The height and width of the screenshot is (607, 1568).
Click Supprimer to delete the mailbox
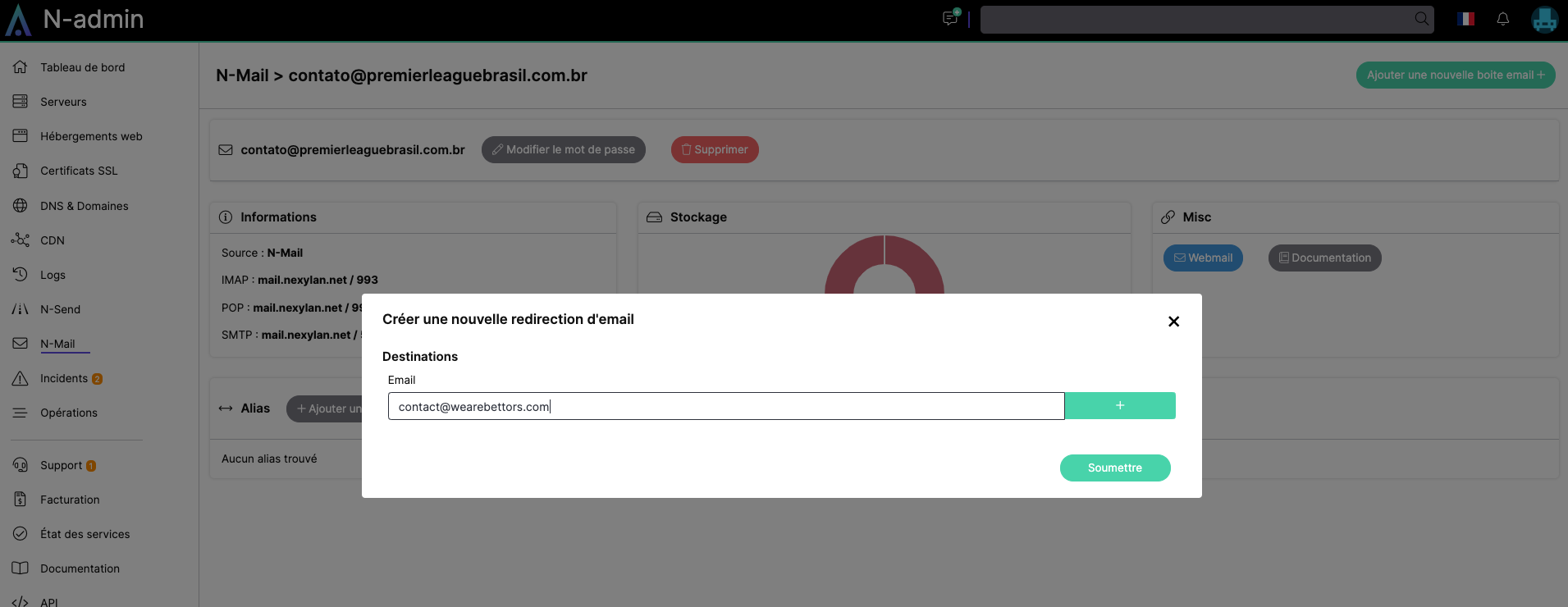pyautogui.click(x=714, y=149)
